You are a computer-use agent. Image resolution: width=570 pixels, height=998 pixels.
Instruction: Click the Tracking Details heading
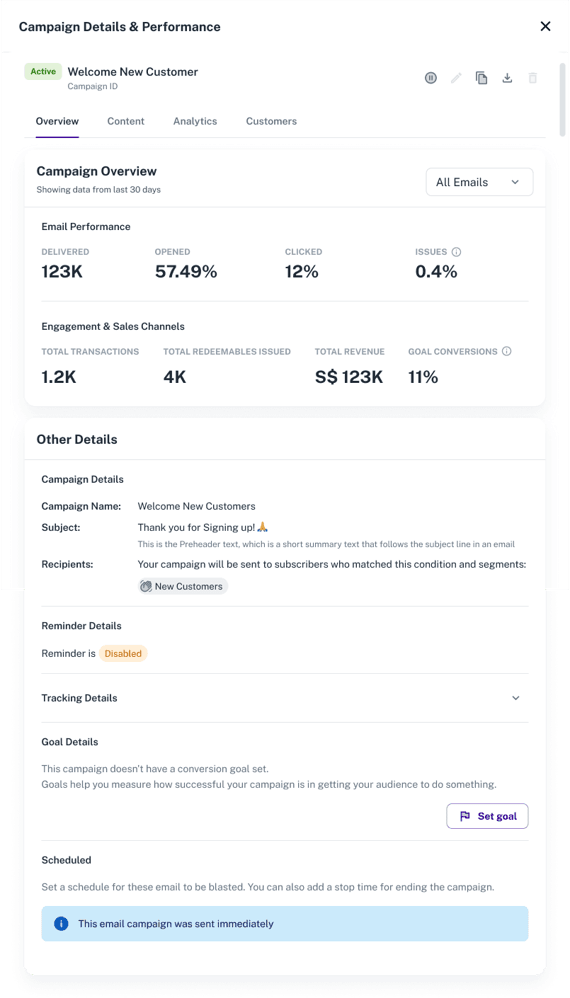click(80, 698)
